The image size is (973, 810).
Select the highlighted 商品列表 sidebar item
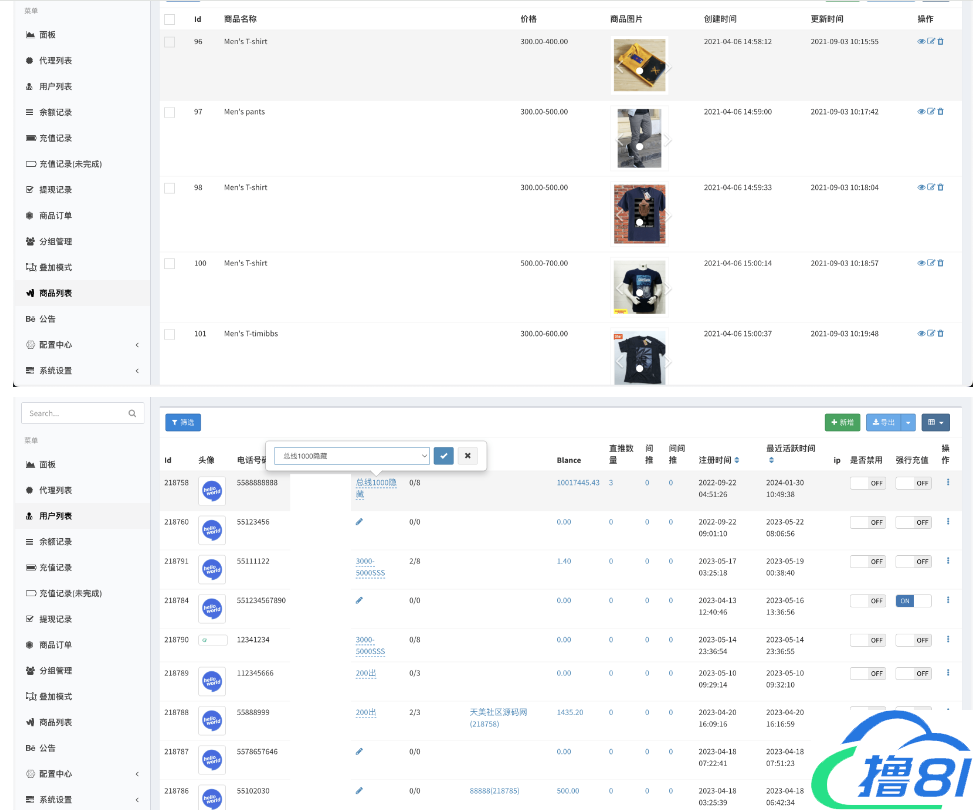(55, 293)
